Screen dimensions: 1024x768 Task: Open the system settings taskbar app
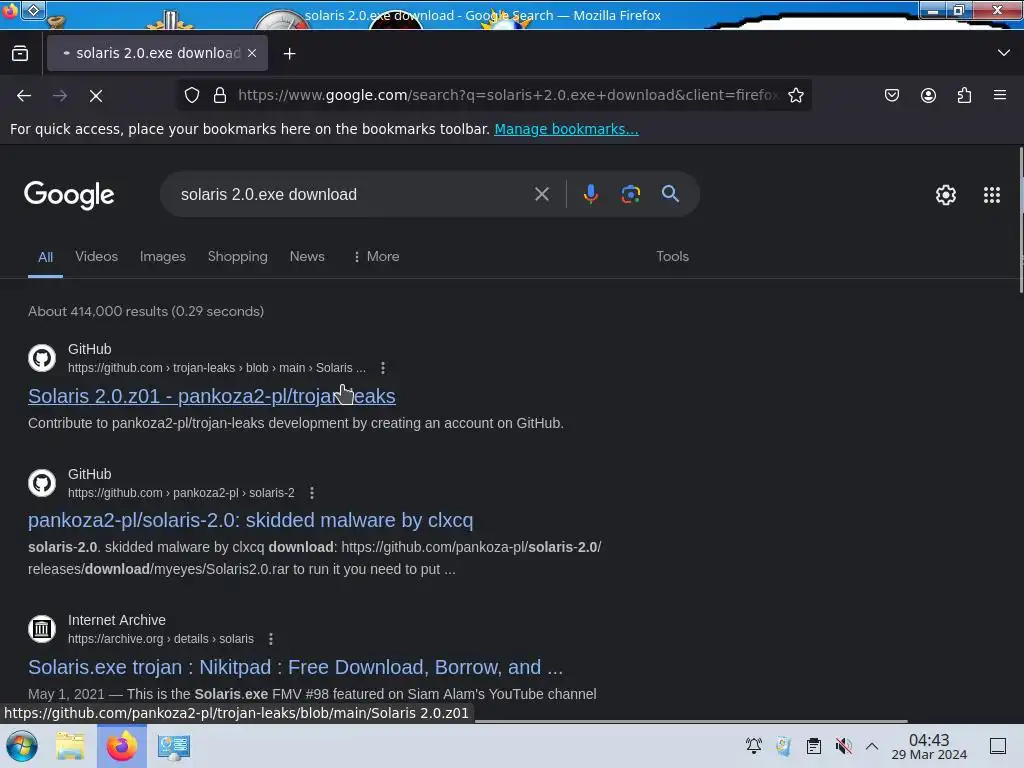pyautogui.click(x=173, y=746)
